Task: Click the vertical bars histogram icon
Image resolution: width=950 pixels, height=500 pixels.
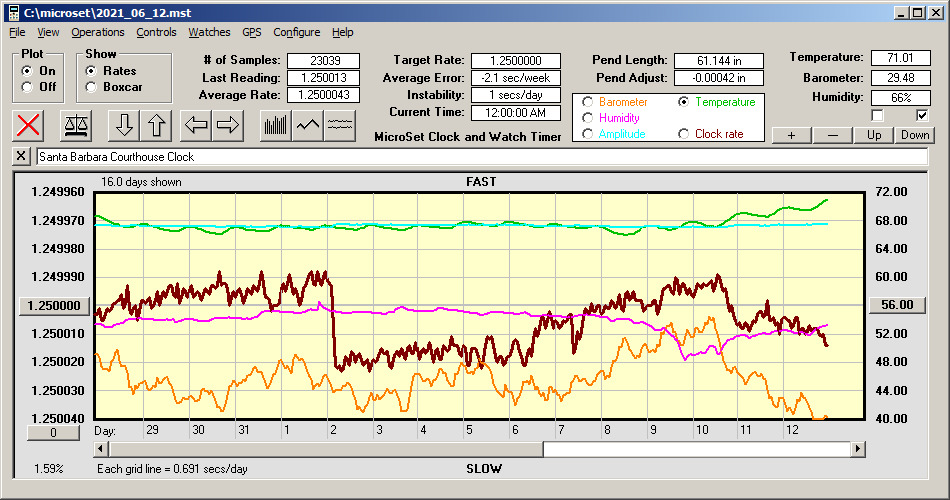Action: point(276,125)
